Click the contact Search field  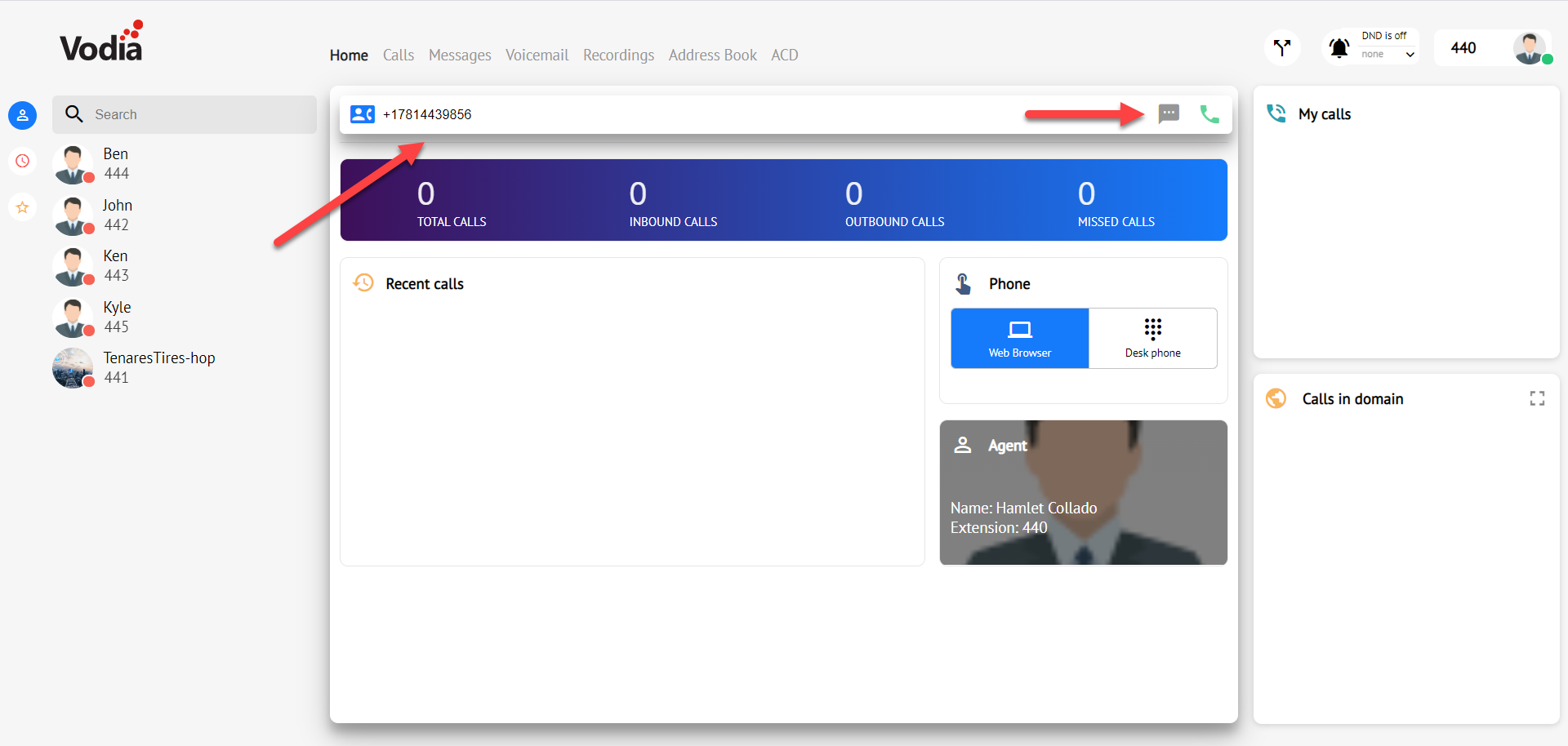click(185, 114)
